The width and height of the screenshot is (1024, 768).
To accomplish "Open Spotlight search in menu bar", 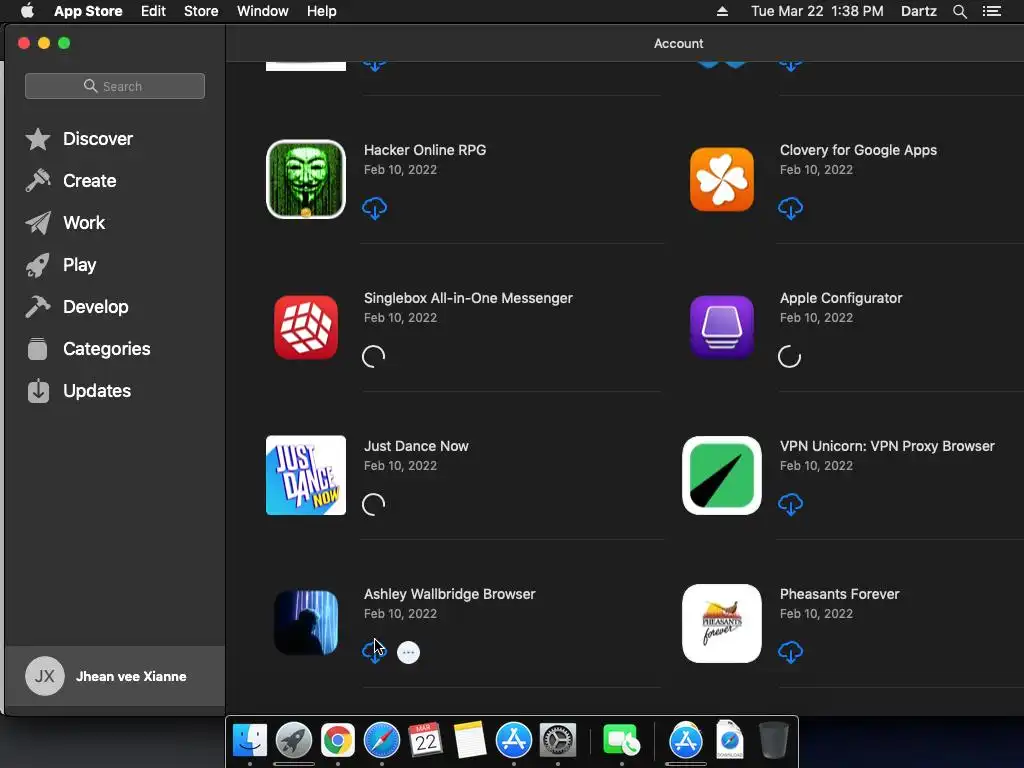I will pyautogui.click(x=959, y=11).
